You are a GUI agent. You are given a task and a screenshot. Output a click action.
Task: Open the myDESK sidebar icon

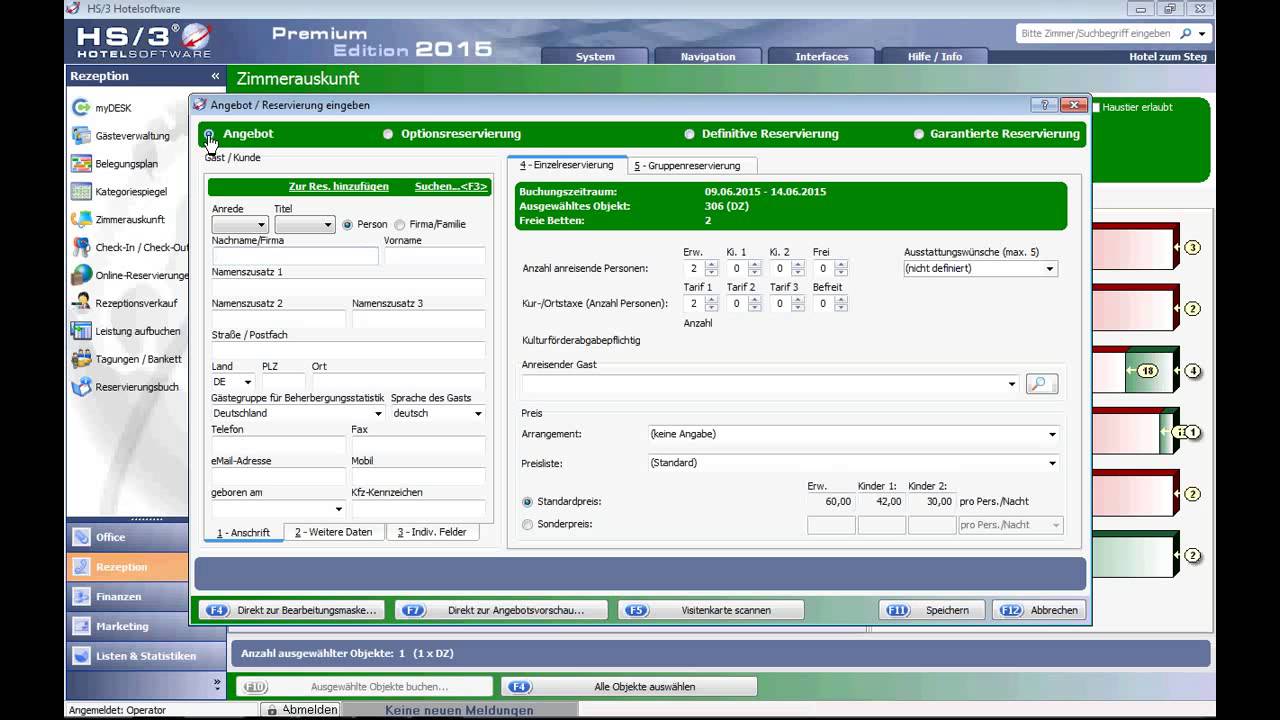click(x=81, y=108)
